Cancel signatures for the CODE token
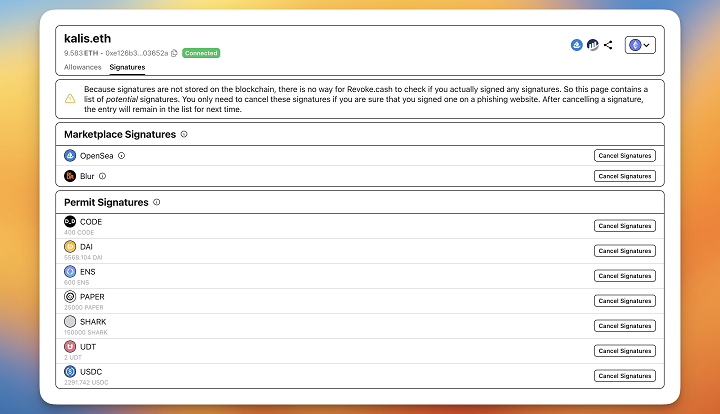The height and width of the screenshot is (414, 720). pyautogui.click(x=625, y=226)
